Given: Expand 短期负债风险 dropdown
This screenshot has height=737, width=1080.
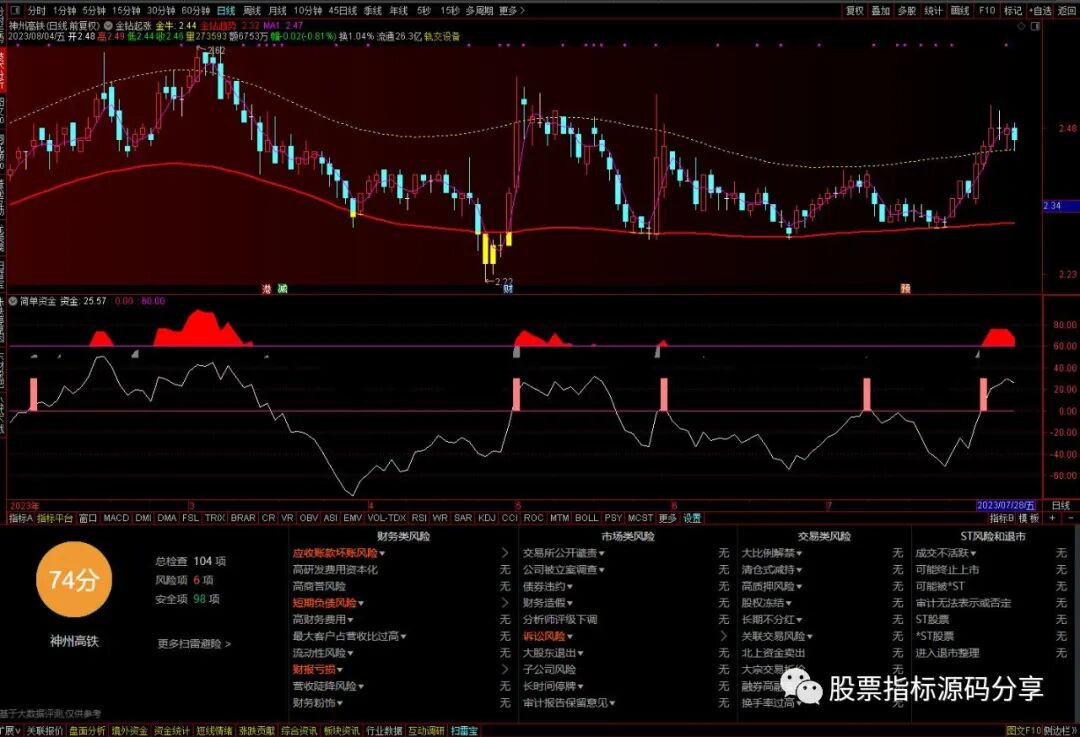Looking at the screenshot, I should 361,603.
